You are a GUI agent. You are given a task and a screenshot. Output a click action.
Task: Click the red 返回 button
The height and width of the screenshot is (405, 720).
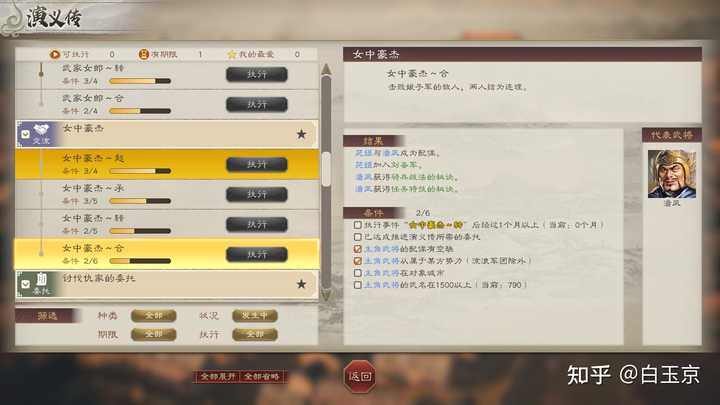360,377
